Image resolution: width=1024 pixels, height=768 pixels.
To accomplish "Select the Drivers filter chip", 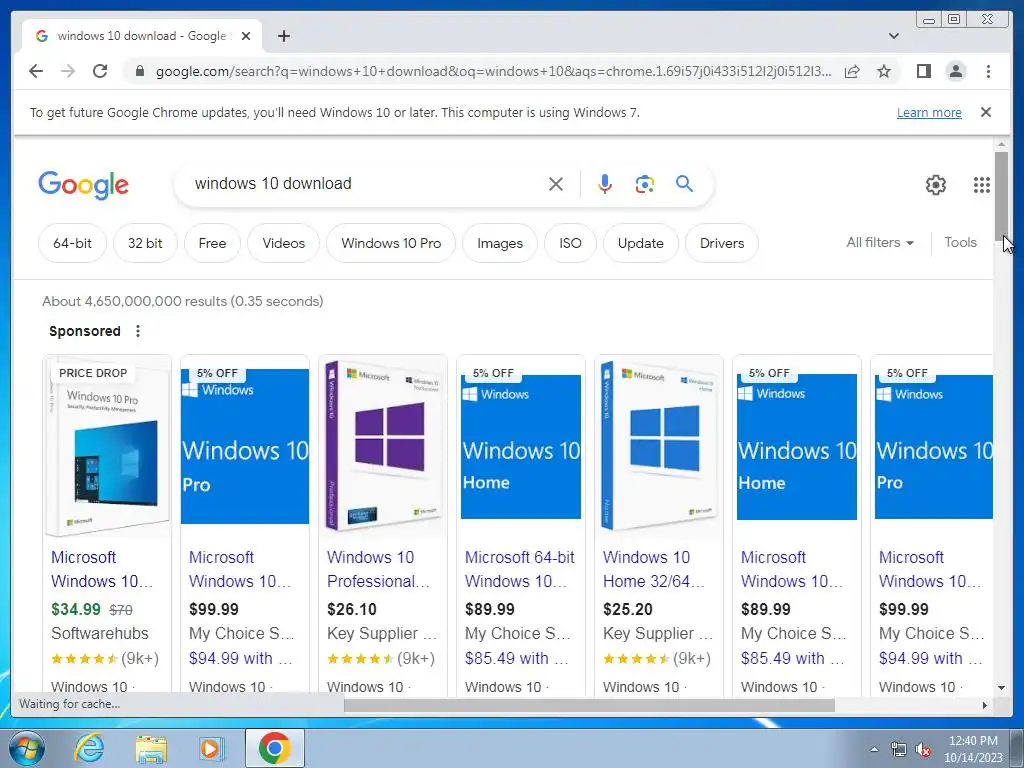I will [722, 243].
